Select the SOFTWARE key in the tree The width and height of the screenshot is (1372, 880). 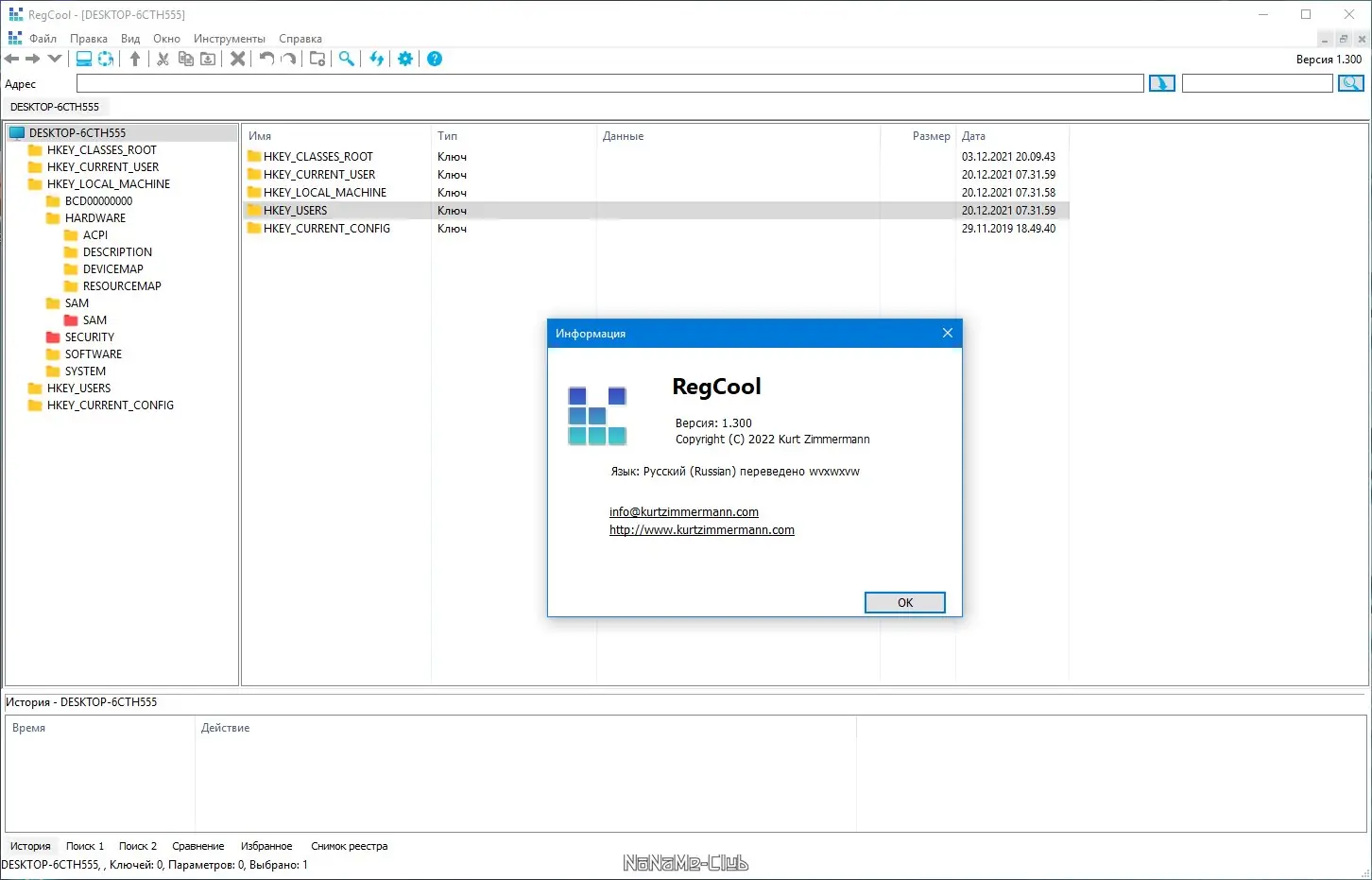click(93, 354)
